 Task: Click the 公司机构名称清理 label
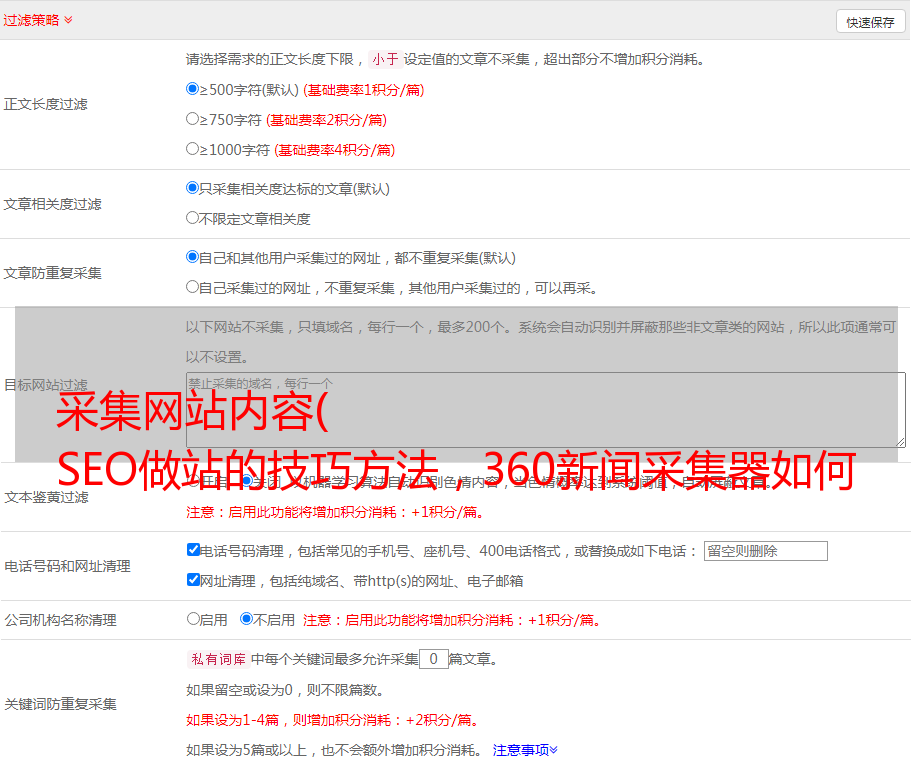pyautogui.click(x=60, y=620)
